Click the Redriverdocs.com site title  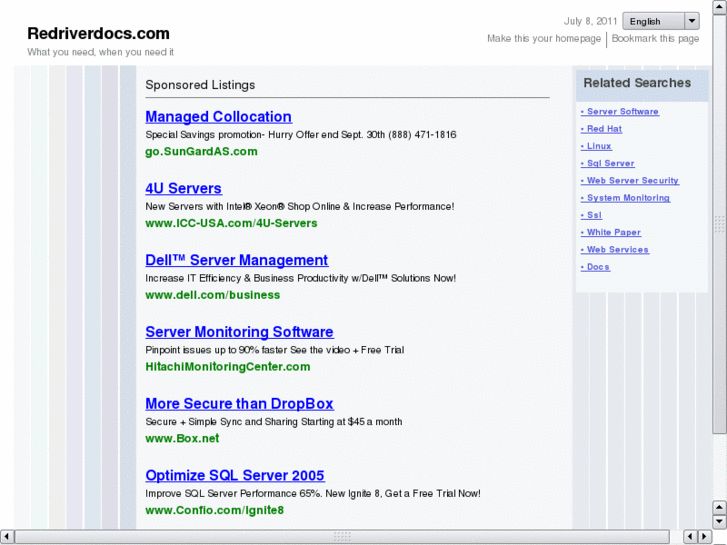point(98,33)
